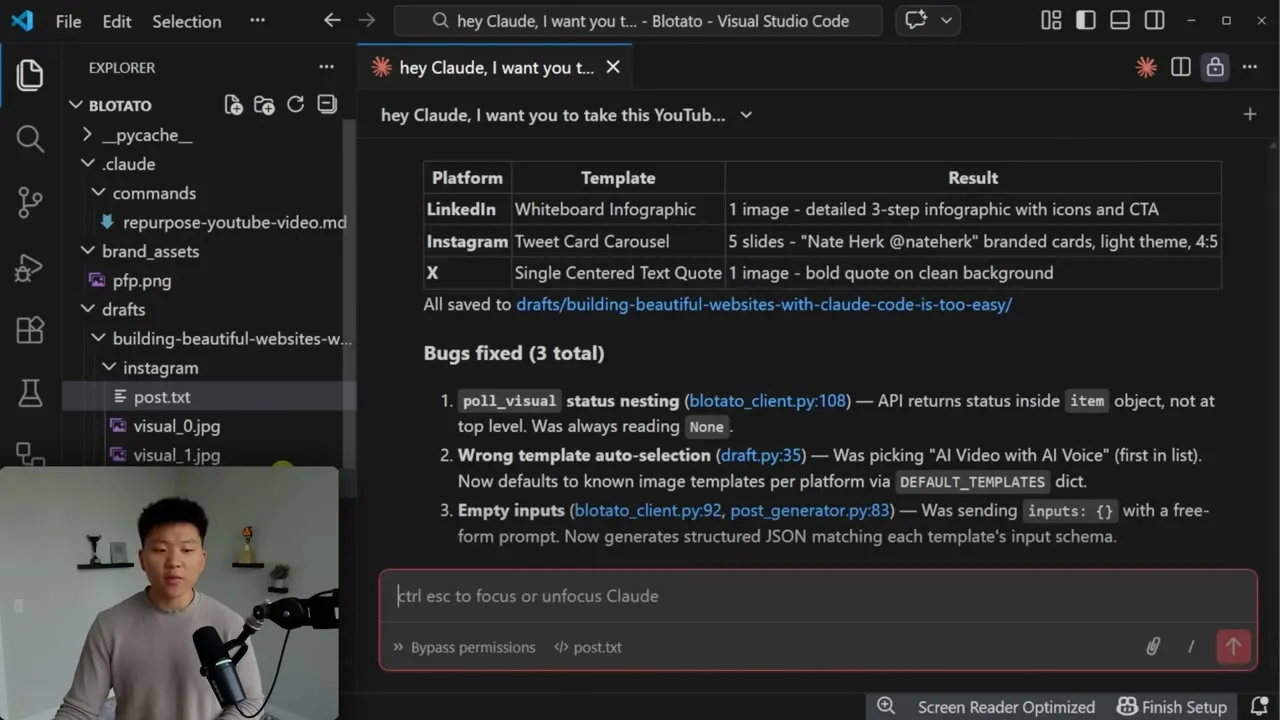Open the Selection menu
The height and width of the screenshot is (720, 1280).
(x=186, y=21)
